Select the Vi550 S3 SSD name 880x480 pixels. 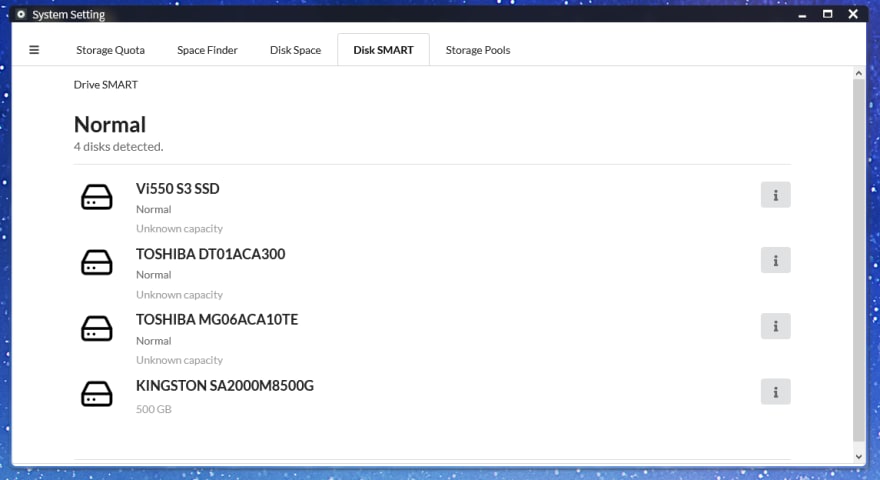(177, 189)
